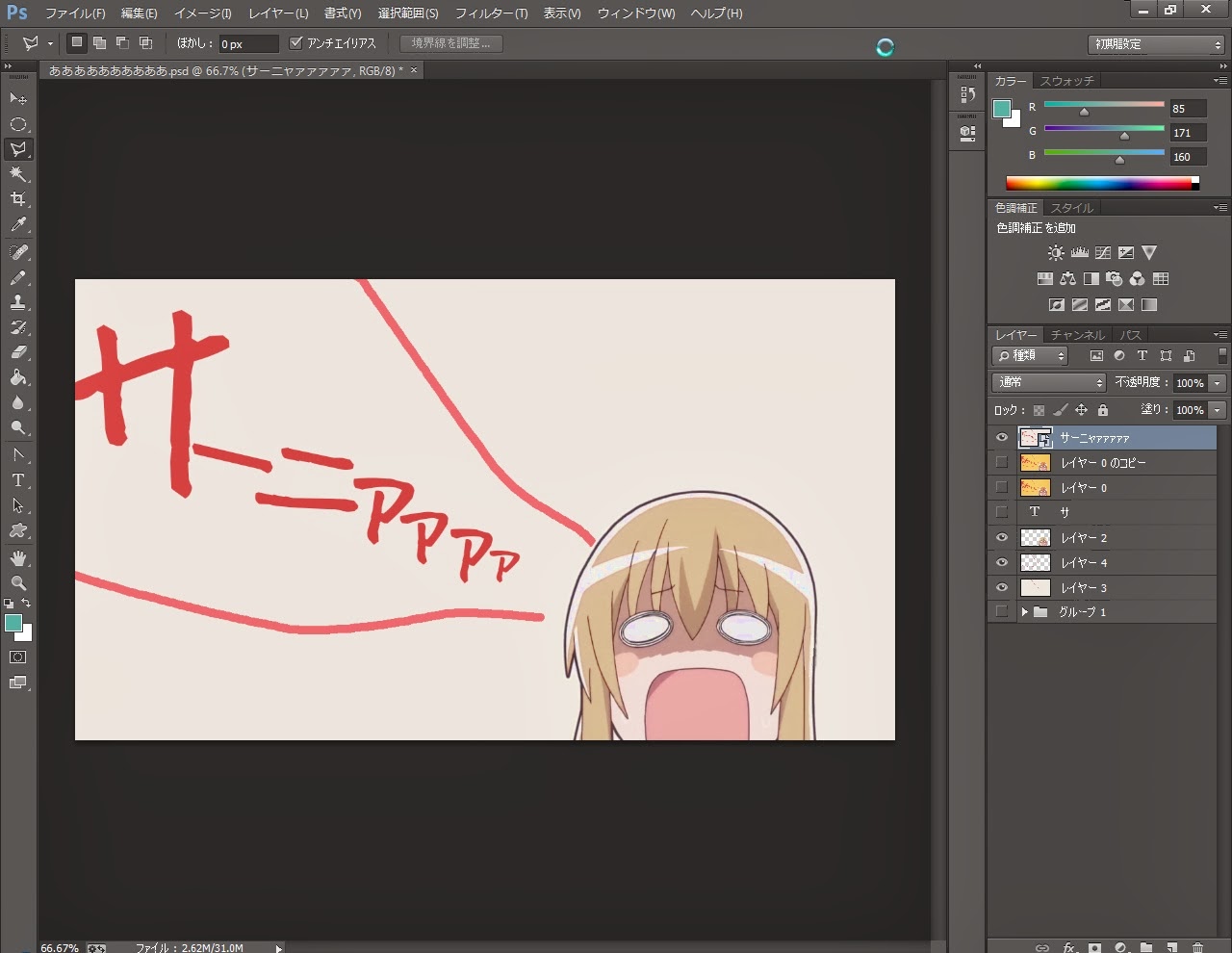The width and height of the screenshot is (1232, 953).
Task: Select the History Brush tool
Action: click(18, 327)
